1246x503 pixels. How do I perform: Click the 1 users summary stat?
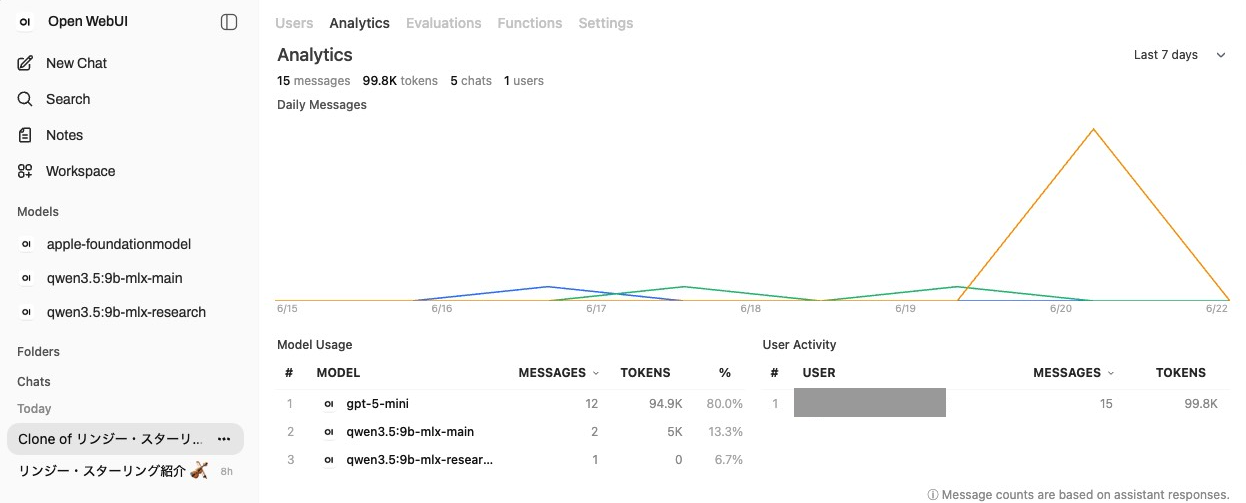tap(524, 81)
